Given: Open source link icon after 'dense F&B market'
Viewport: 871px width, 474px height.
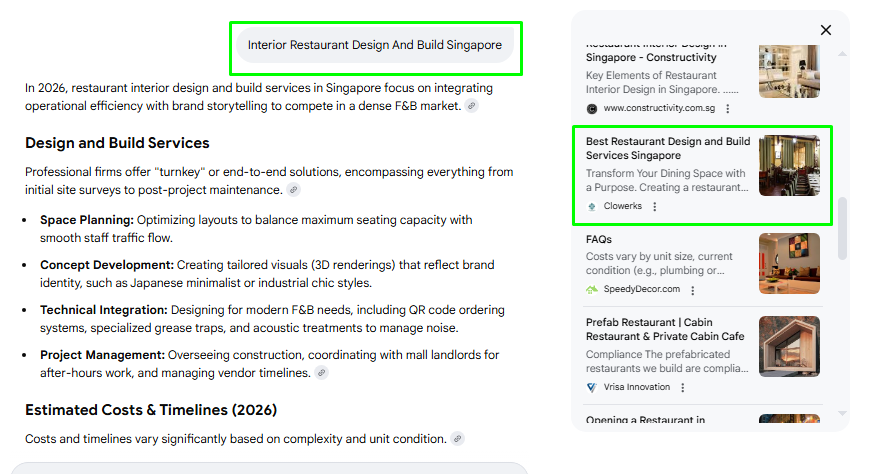Looking at the screenshot, I should pos(471,106).
